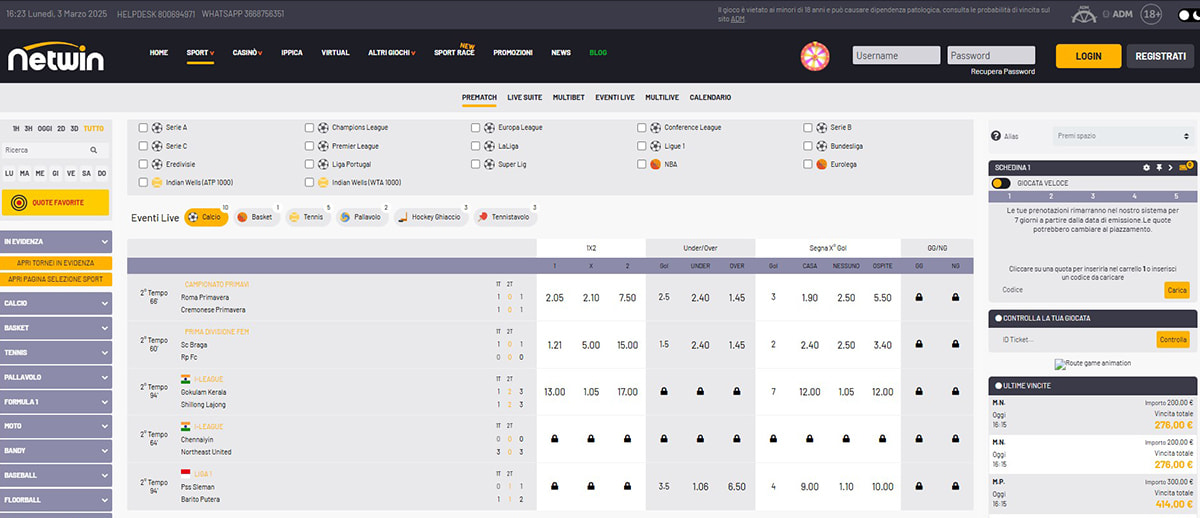1200x518 pixels.
Task: Open the Alias Premi spazio combo box
Action: click(x=1123, y=136)
